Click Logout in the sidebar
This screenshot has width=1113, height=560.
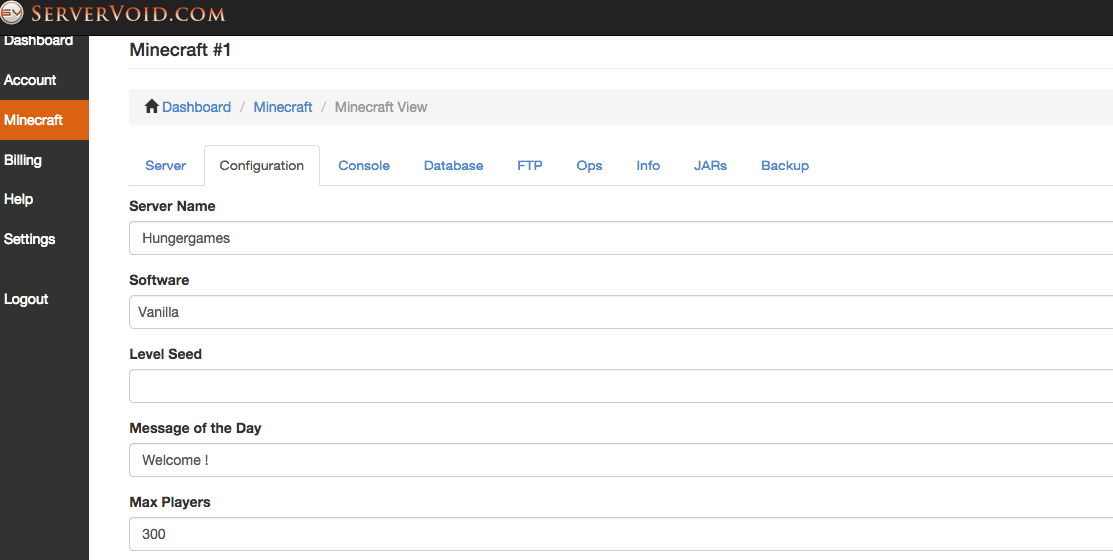click(26, 299)
